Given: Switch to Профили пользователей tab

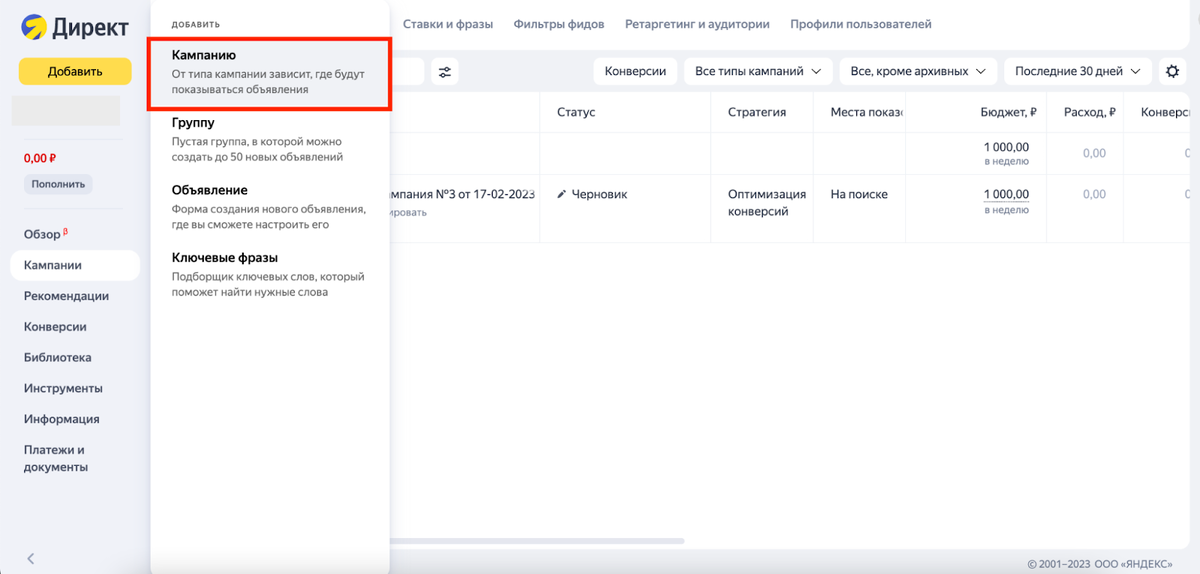Looking at the screenshot, I should [861, 24].
